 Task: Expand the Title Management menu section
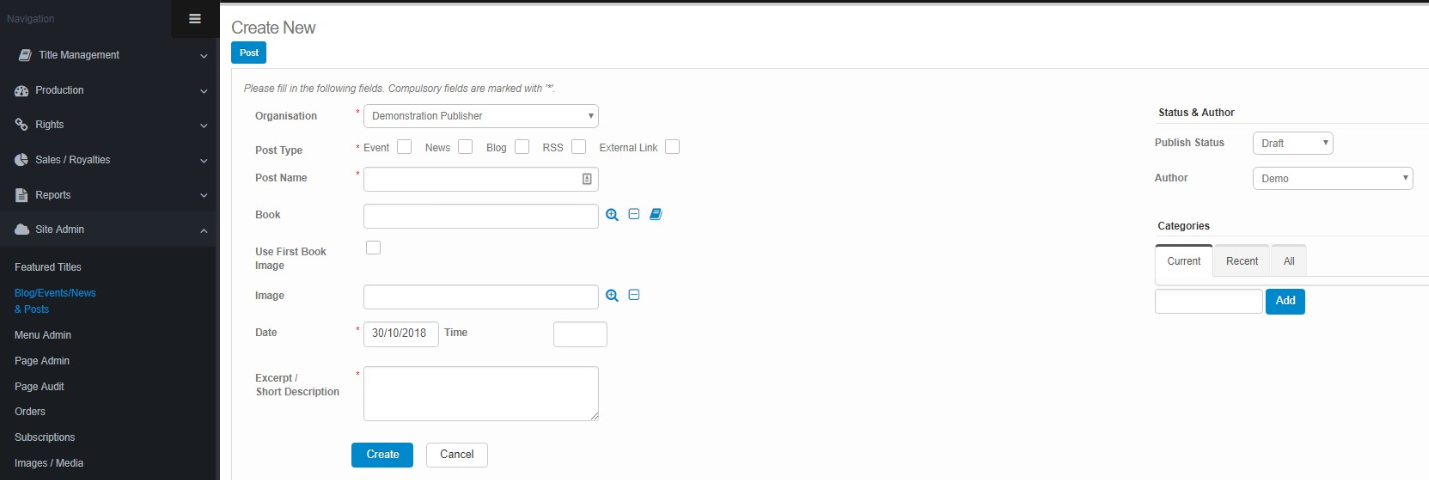(x=110, y=55)
